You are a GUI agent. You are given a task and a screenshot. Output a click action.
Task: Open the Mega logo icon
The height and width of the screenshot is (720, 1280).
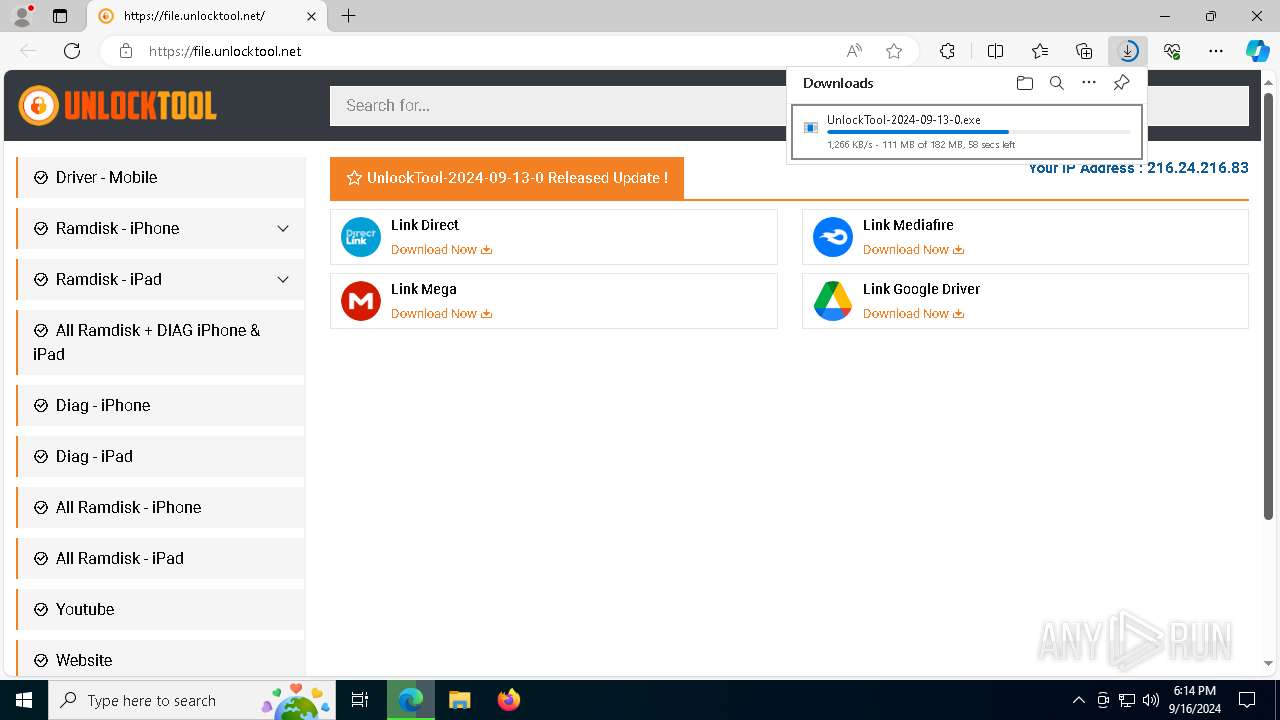361,301
